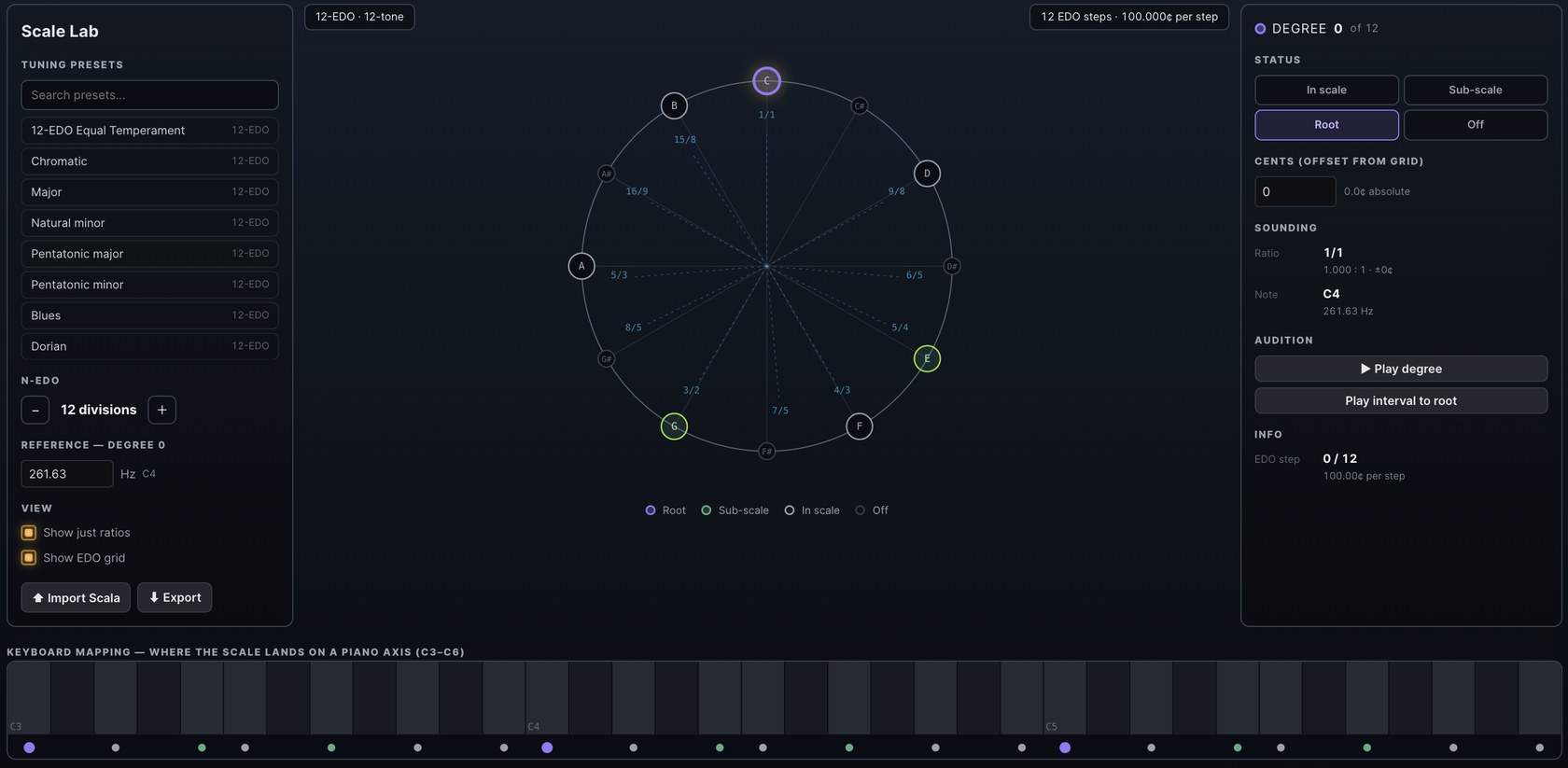Click the 12 EDO steps per step badge
Image resolution: width=1568 pixels, height=768 pixels.
tap(1129, 17)
